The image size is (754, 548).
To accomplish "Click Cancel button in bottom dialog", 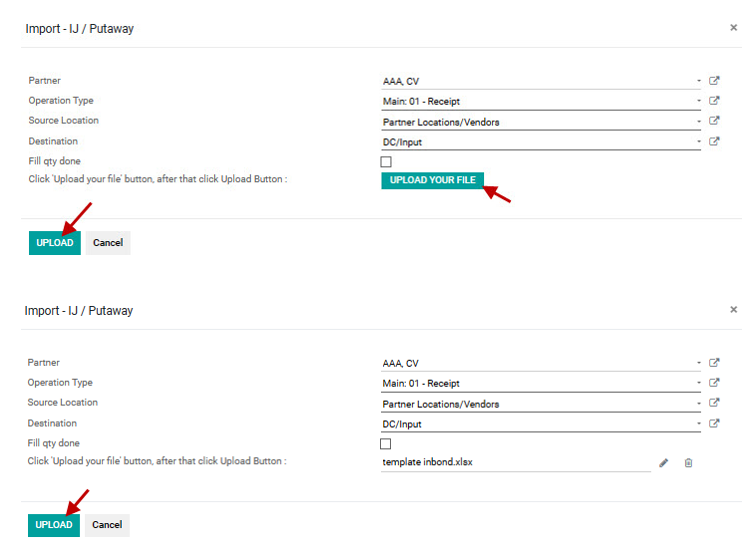I will point(107,525).
